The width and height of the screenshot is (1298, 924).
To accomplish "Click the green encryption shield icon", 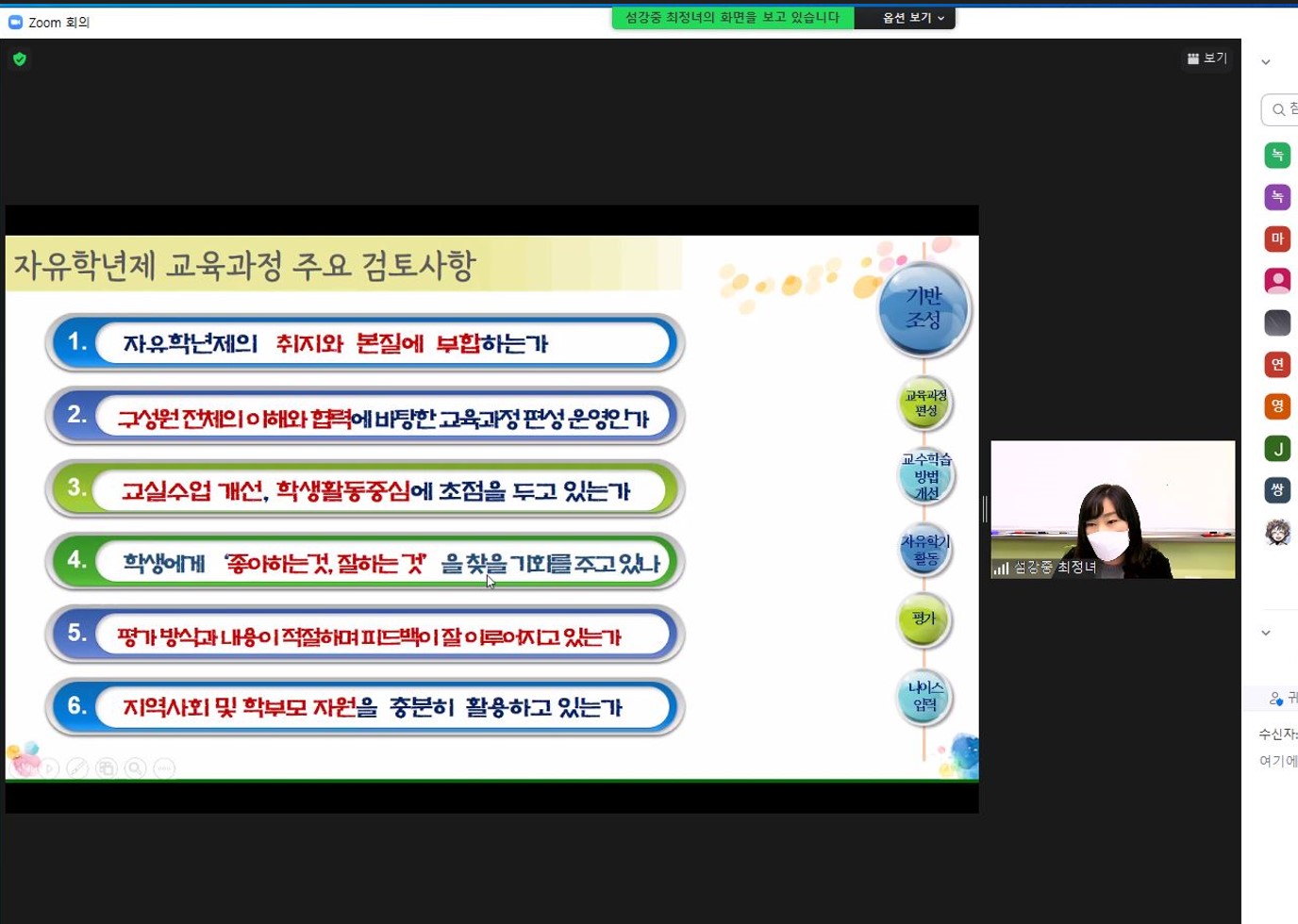I will [20, 59].
